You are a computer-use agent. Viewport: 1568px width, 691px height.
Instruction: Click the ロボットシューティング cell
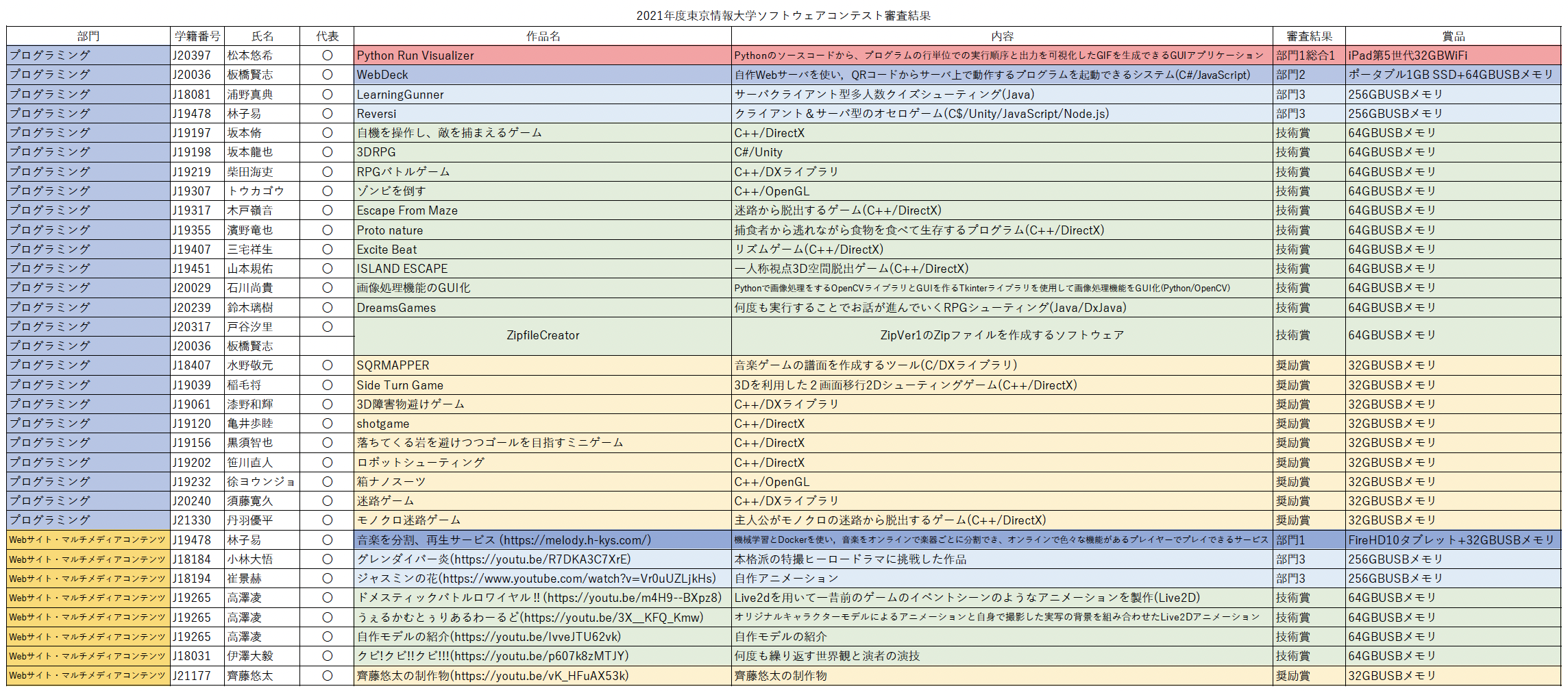(543, 463)
